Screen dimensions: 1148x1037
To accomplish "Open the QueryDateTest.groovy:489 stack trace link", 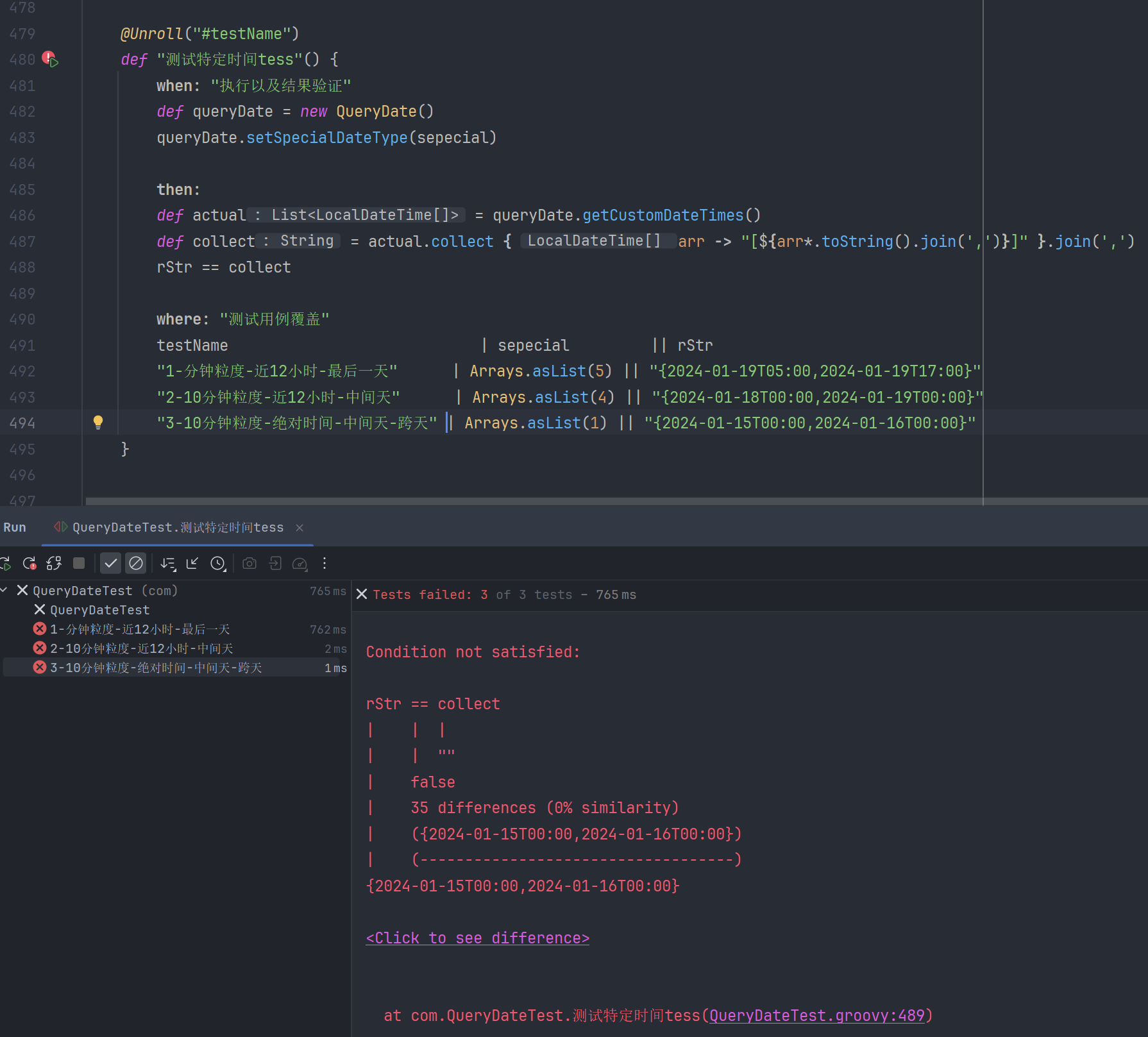I will (817, 1016).
